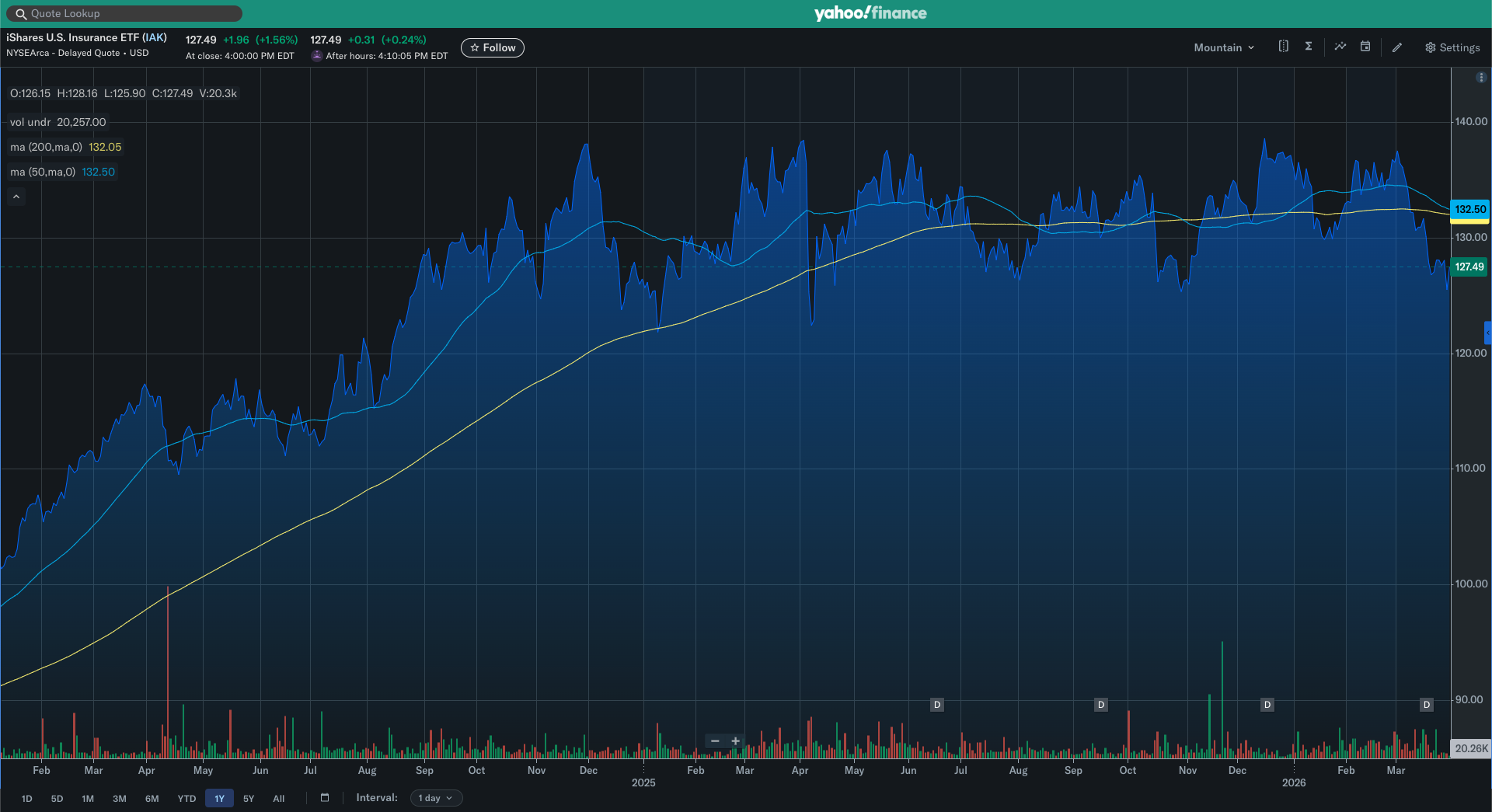This screenshot has height=812, width=1492.
Task: Click the dividend D marker near September 2025
Action: tap(1101, 705)
